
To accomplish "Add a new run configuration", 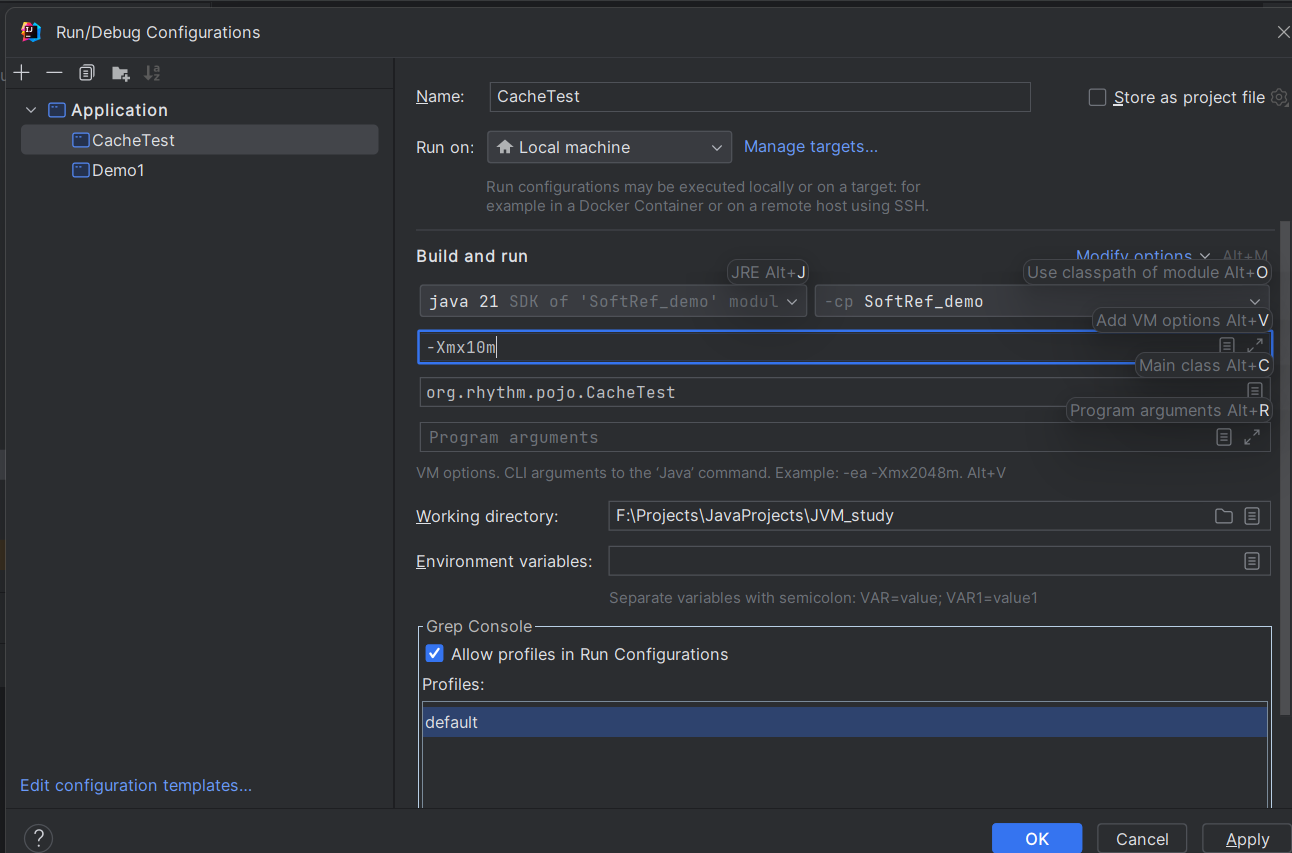I will pos(22,73).
